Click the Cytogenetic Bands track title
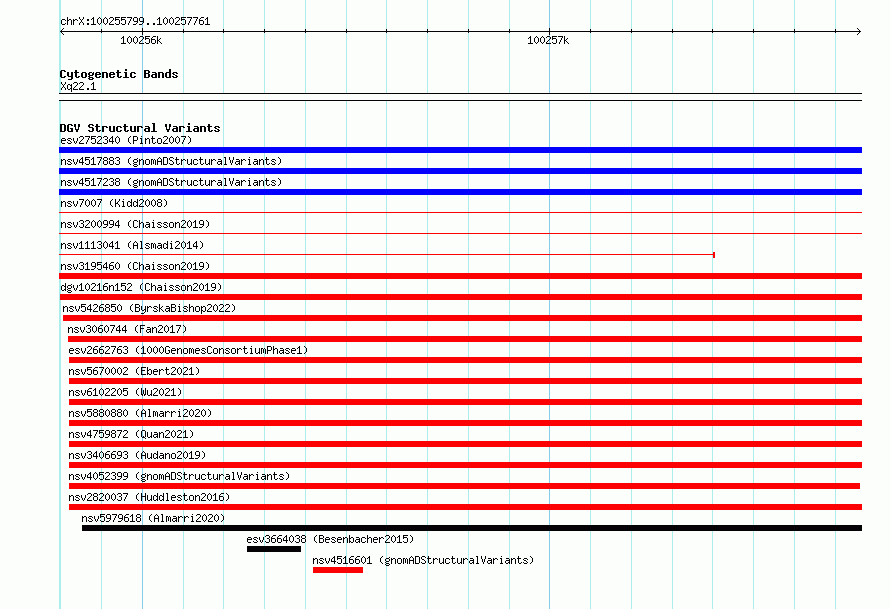This screenshot has width=890, height=609. (119, 74)
